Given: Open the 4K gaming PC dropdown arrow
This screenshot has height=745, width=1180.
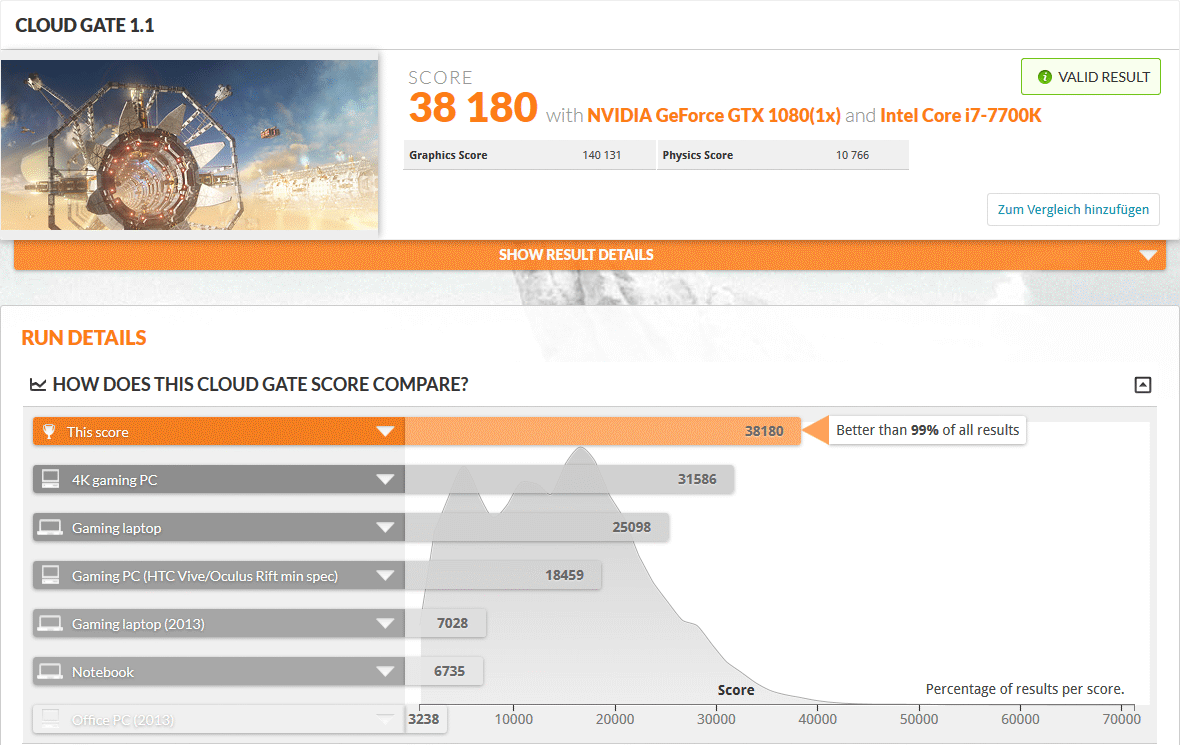Looking at the screenshot, I should point(385,480).
